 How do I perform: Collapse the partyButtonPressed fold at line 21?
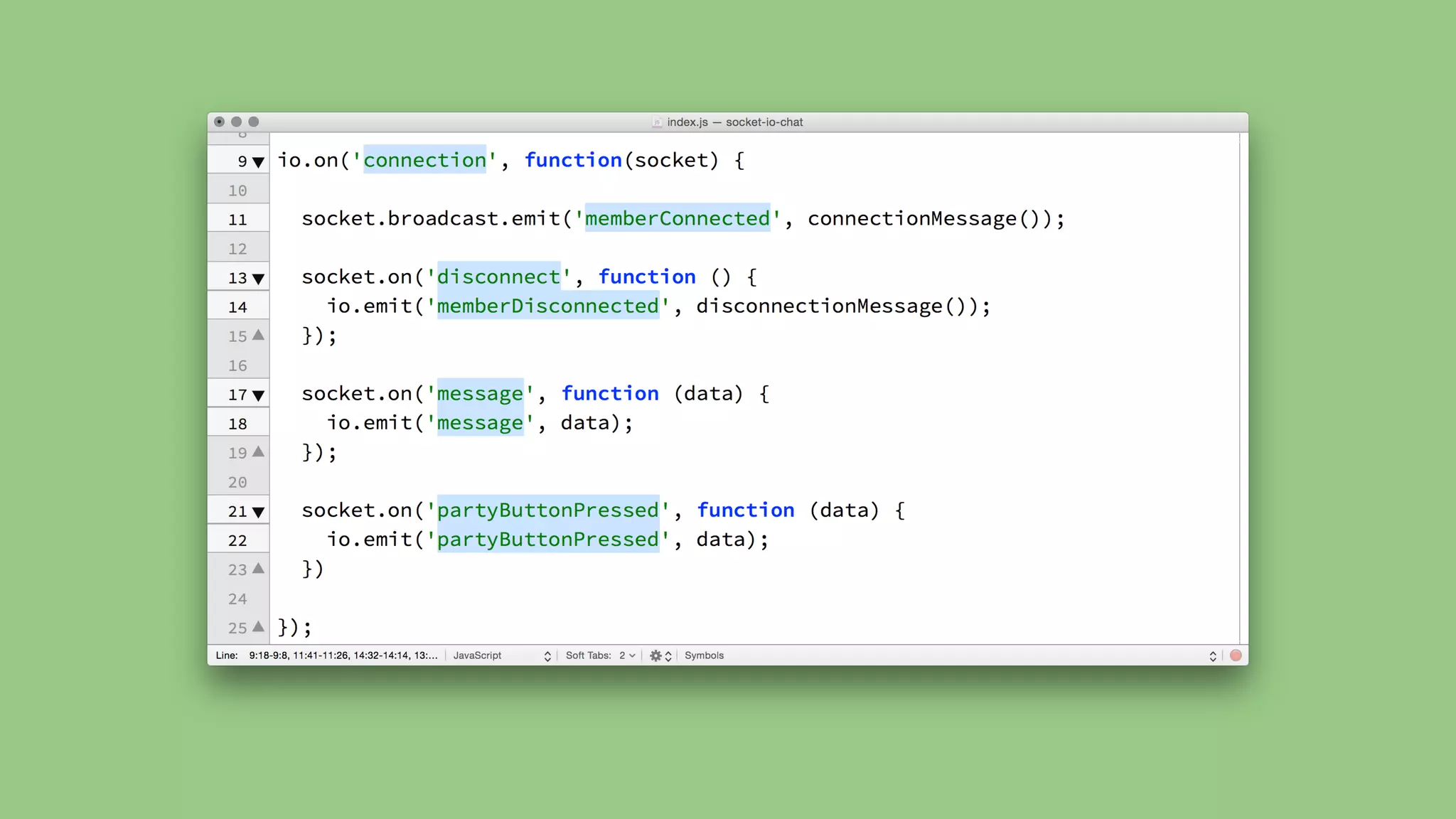point(258,512)
